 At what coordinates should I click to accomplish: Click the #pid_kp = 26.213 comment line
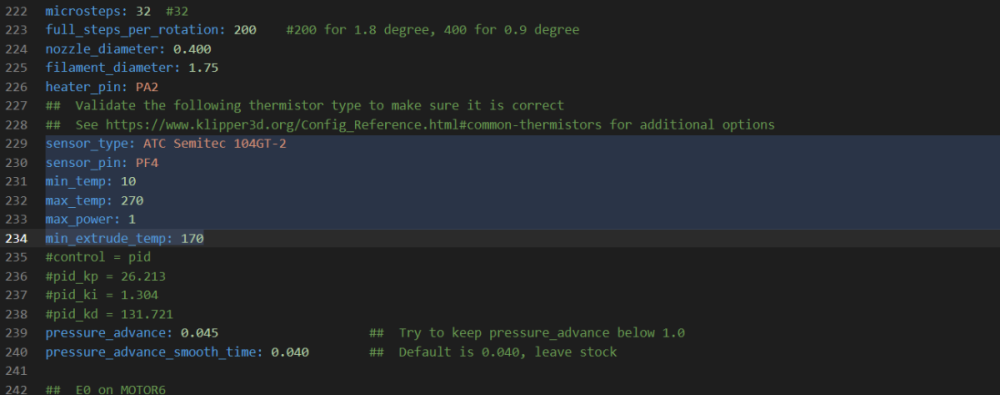[105, 277]
